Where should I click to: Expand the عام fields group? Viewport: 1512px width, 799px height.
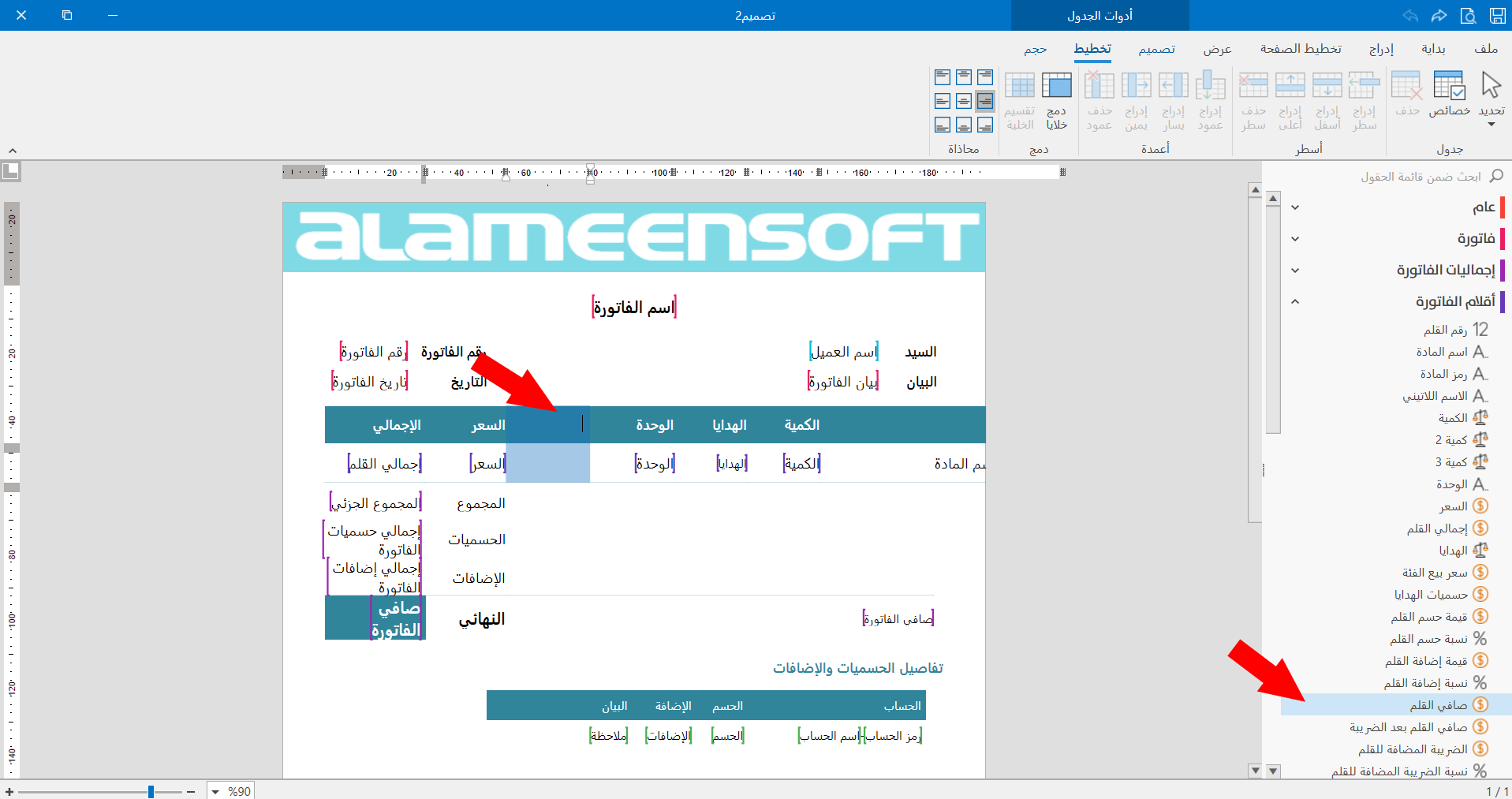[1295, 207]
